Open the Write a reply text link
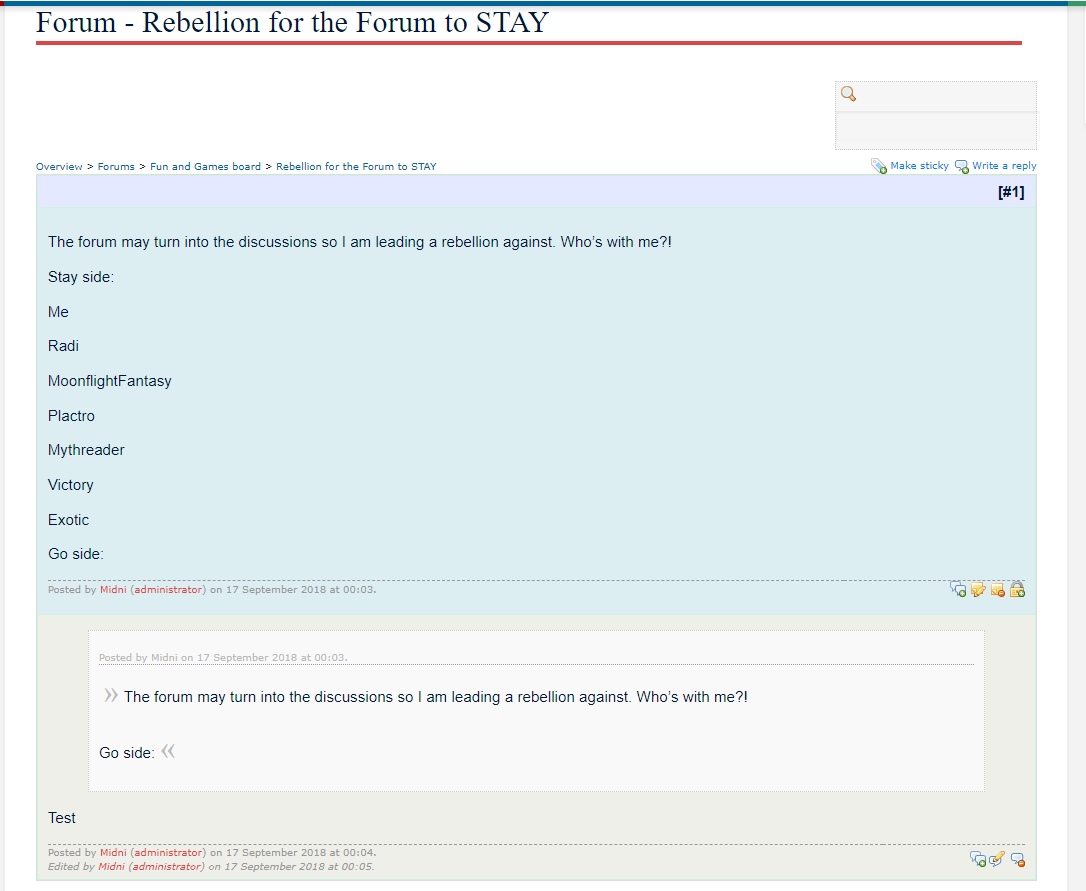This screenshot has width=1086, height=891. tap(1004, 166)
